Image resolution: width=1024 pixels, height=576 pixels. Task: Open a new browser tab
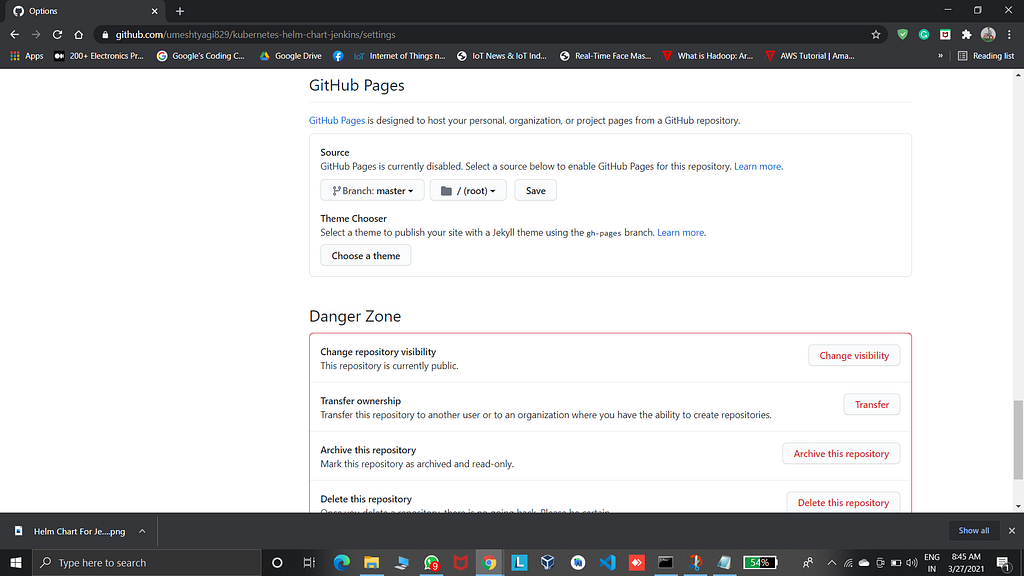[x=180, y=11]
